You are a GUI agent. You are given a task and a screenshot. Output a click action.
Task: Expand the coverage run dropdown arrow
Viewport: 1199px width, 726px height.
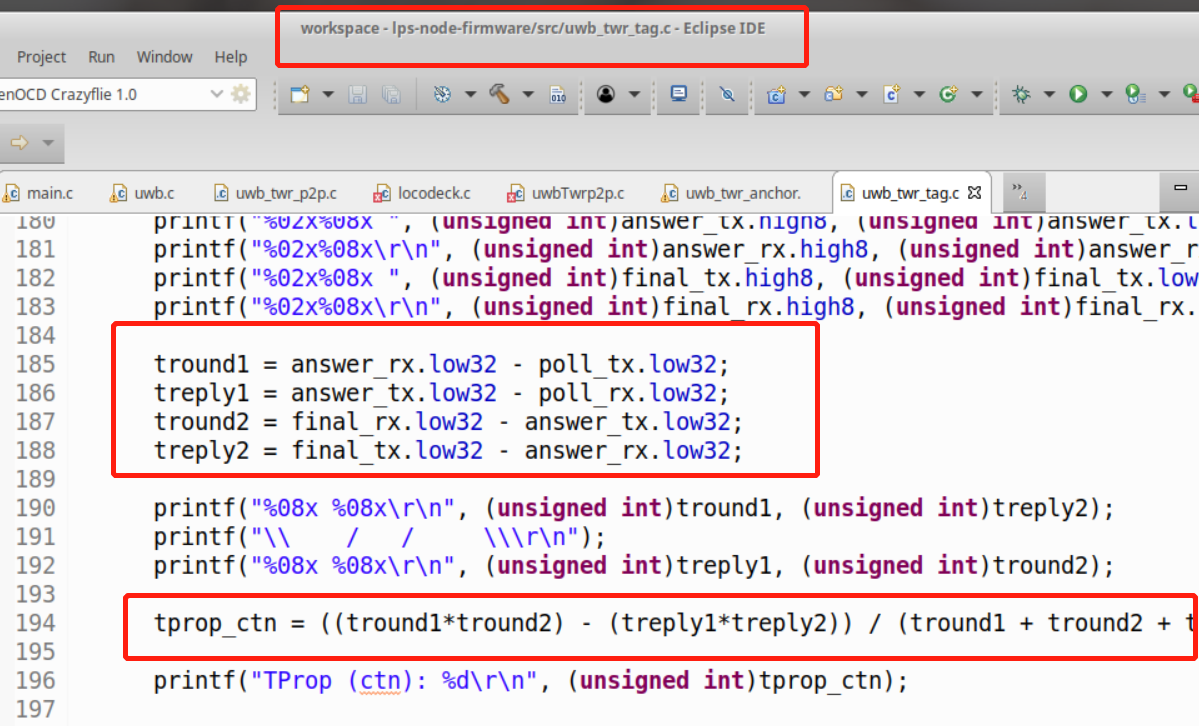click(1164, 94)
